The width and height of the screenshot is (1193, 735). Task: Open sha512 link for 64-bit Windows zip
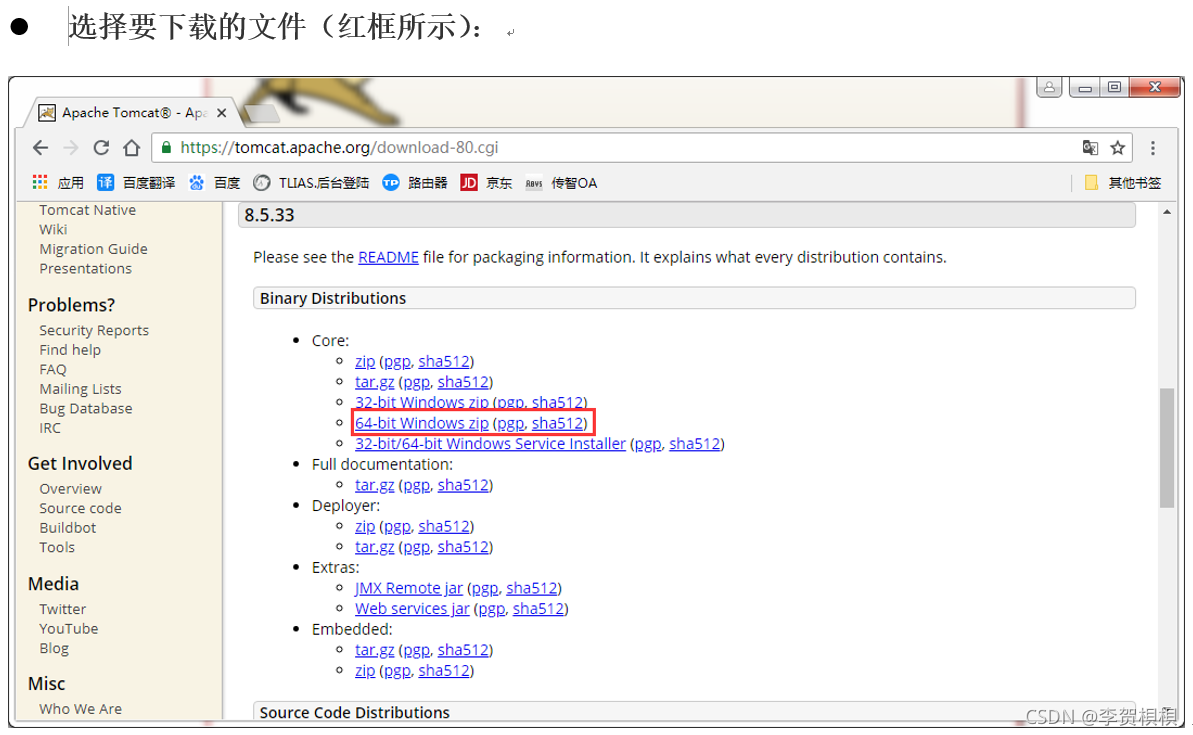558,423
